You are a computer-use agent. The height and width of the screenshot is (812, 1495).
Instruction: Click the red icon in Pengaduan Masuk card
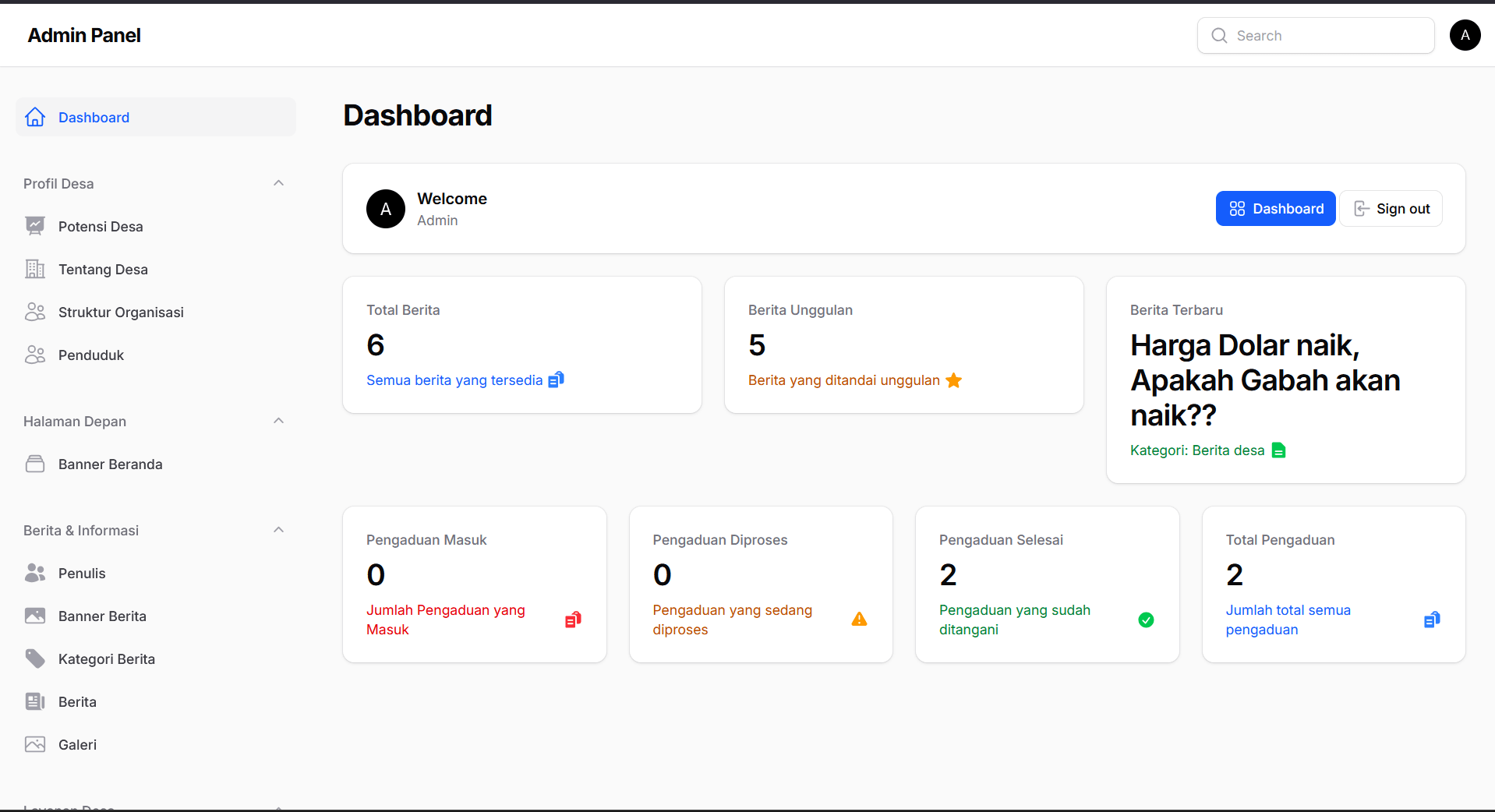pyautogui.click(x=573, y=620)
